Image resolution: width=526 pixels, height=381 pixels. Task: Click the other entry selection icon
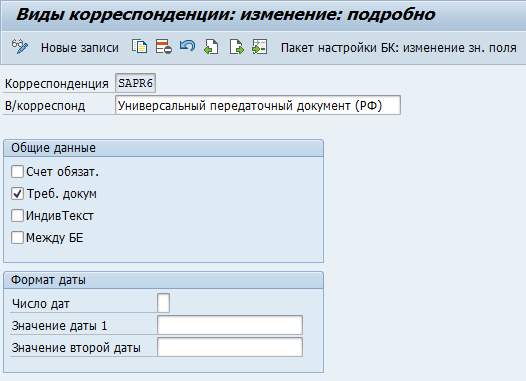260,47
